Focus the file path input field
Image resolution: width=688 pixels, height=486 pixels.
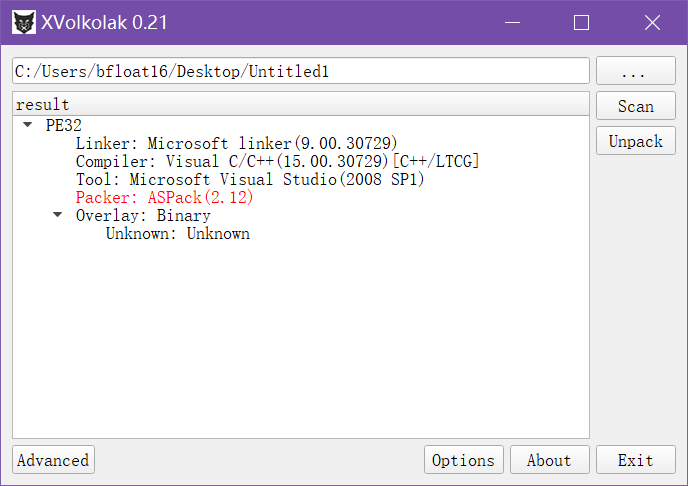tap(301, 71)
